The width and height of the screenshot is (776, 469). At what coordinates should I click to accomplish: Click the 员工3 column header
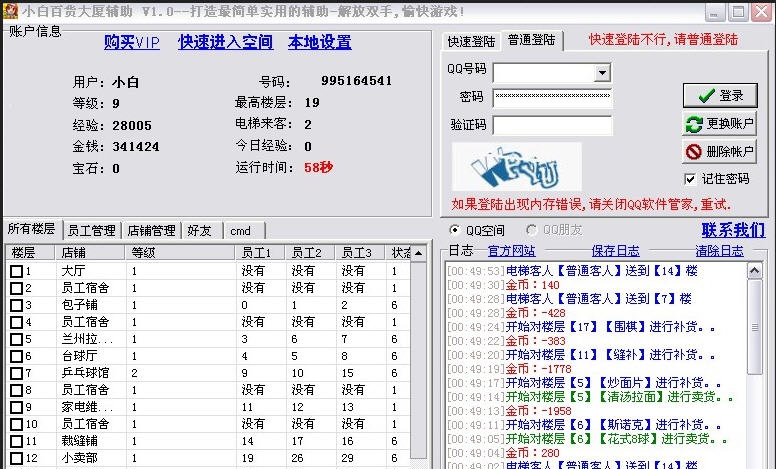[x=361, y=253]
